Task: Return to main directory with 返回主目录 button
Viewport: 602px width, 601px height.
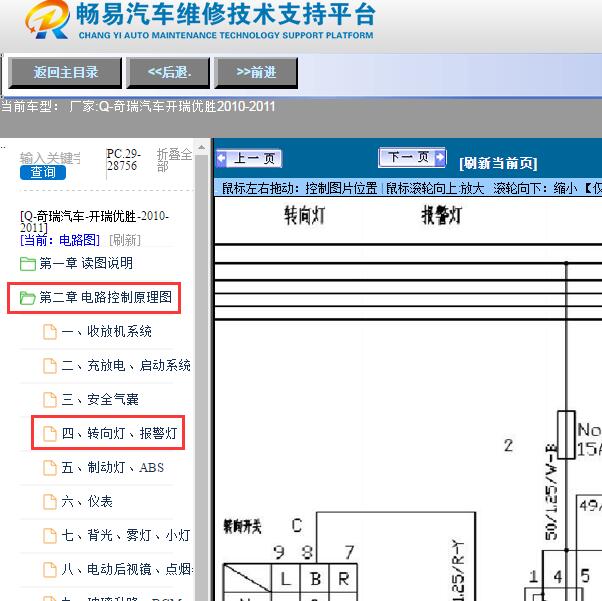Action: [x=65, y=73]
